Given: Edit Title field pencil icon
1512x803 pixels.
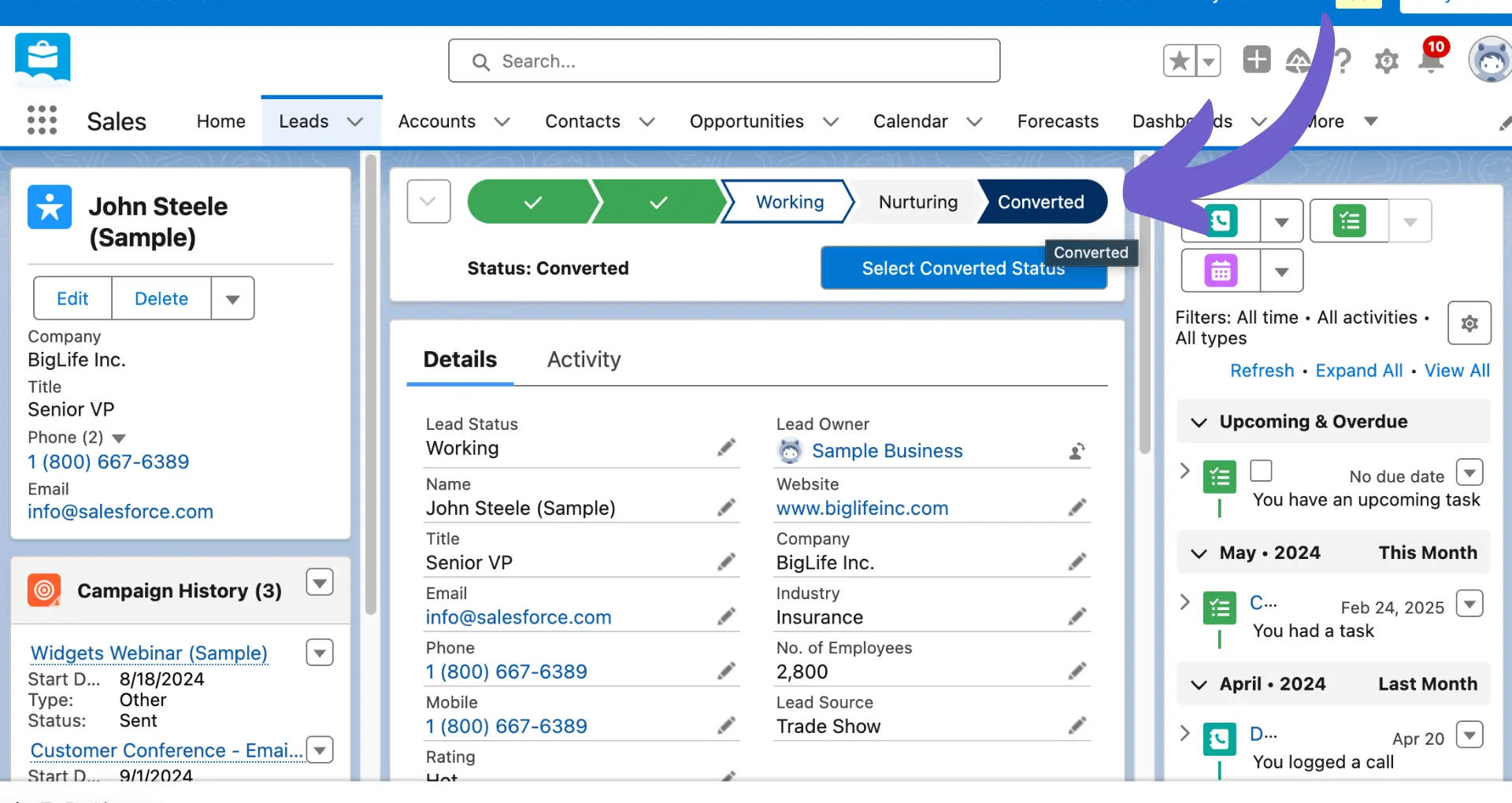Looking at the screenshot, I should 726,562.
